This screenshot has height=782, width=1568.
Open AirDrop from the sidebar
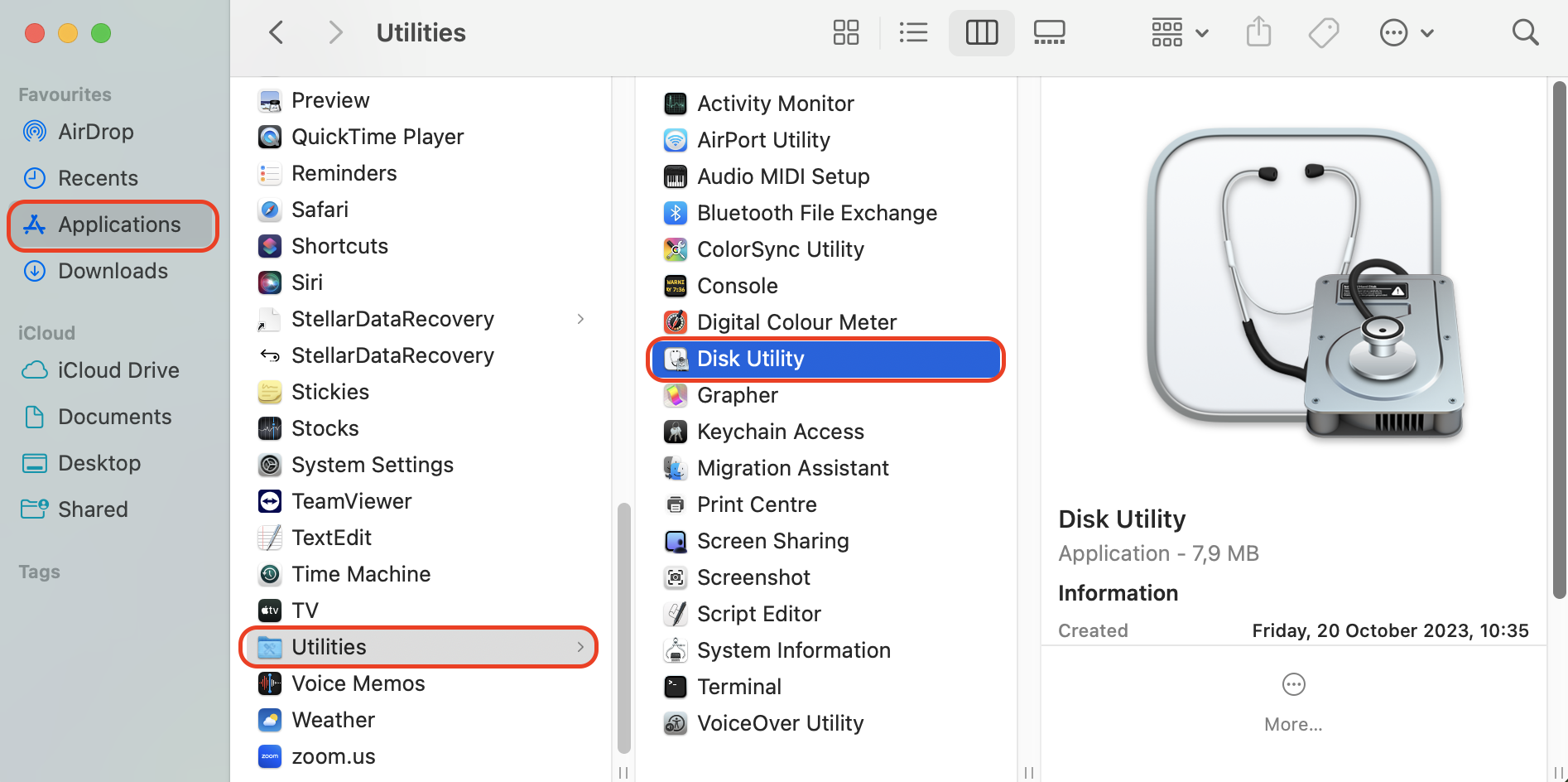[95, 131]
